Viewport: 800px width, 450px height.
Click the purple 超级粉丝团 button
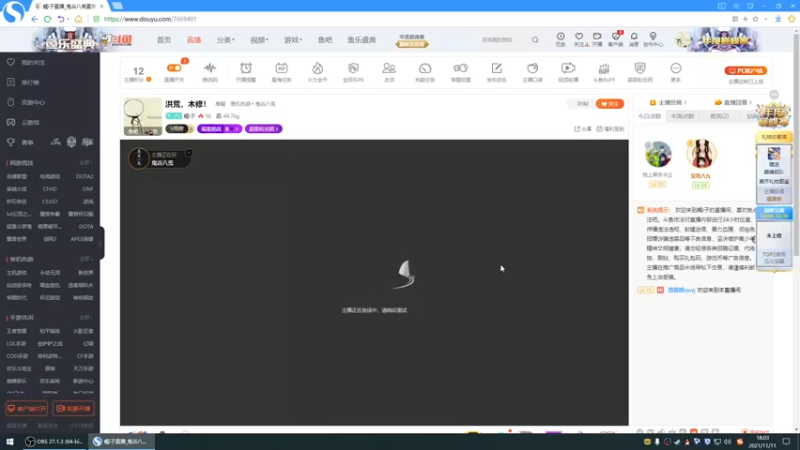[264, 129]
